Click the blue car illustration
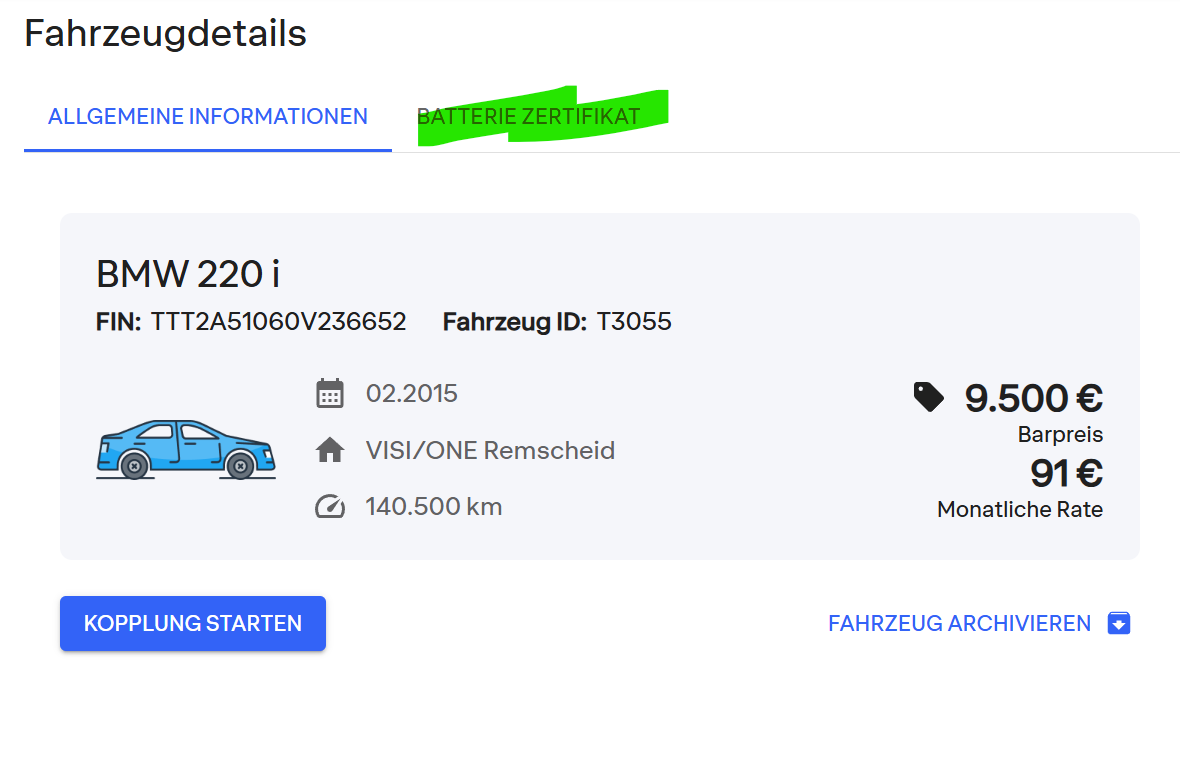1180x763 pixels. pyautogui.click(x=186, y=450)
